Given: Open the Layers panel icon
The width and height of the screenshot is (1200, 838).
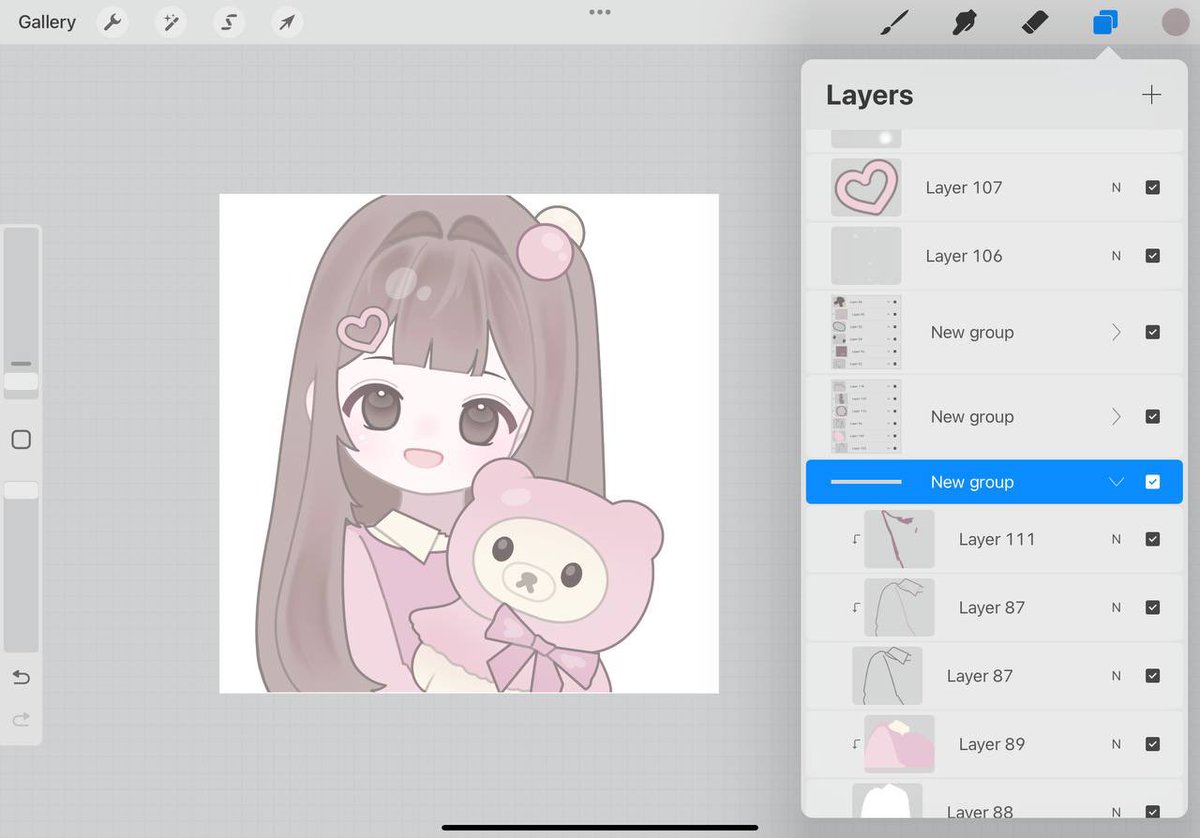Looking at the screenshot, I should coord(1104,22).
